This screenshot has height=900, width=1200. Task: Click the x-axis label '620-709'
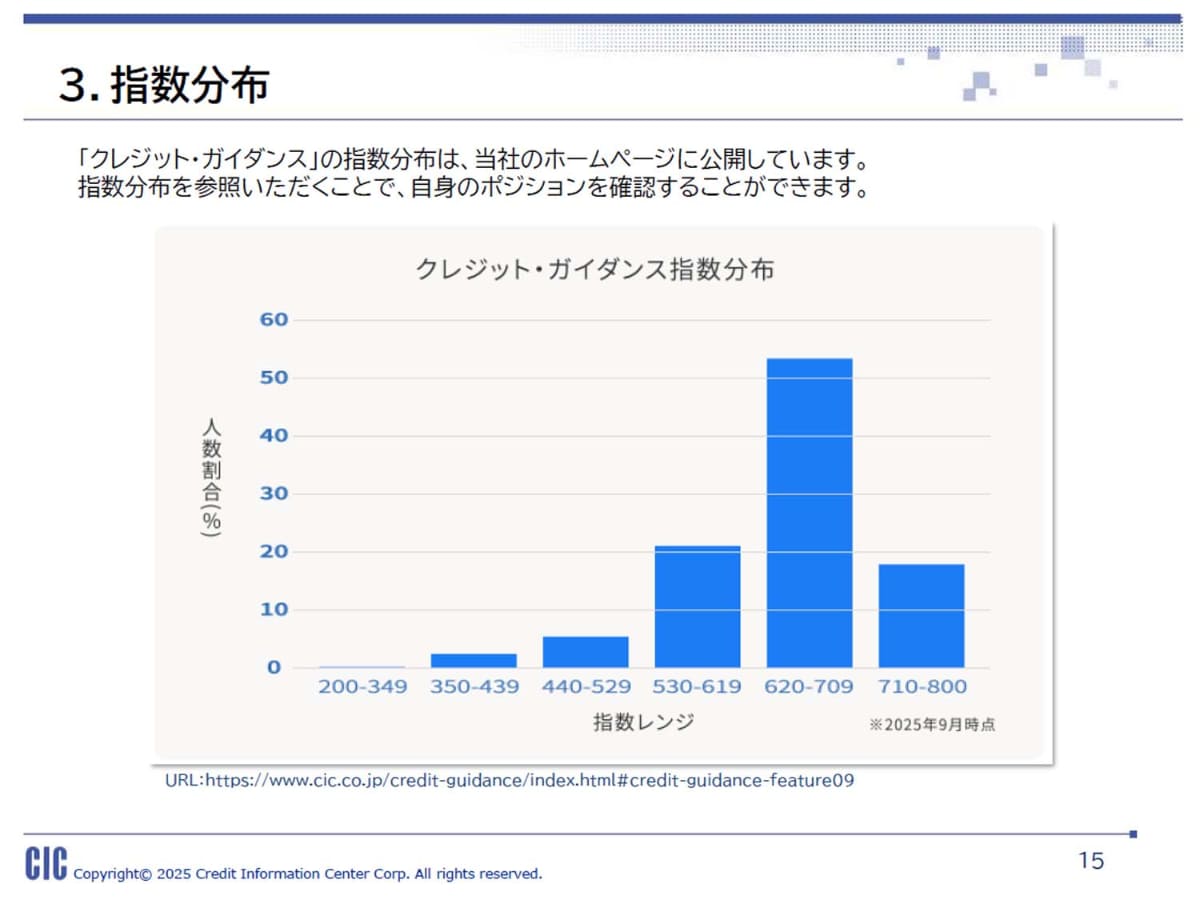810,687
